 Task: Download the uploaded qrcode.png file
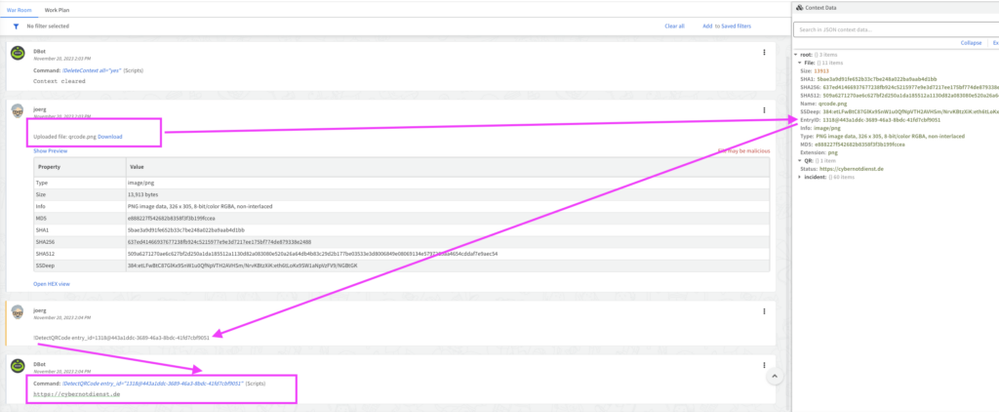pyautogui.click(x=110, y=137)
